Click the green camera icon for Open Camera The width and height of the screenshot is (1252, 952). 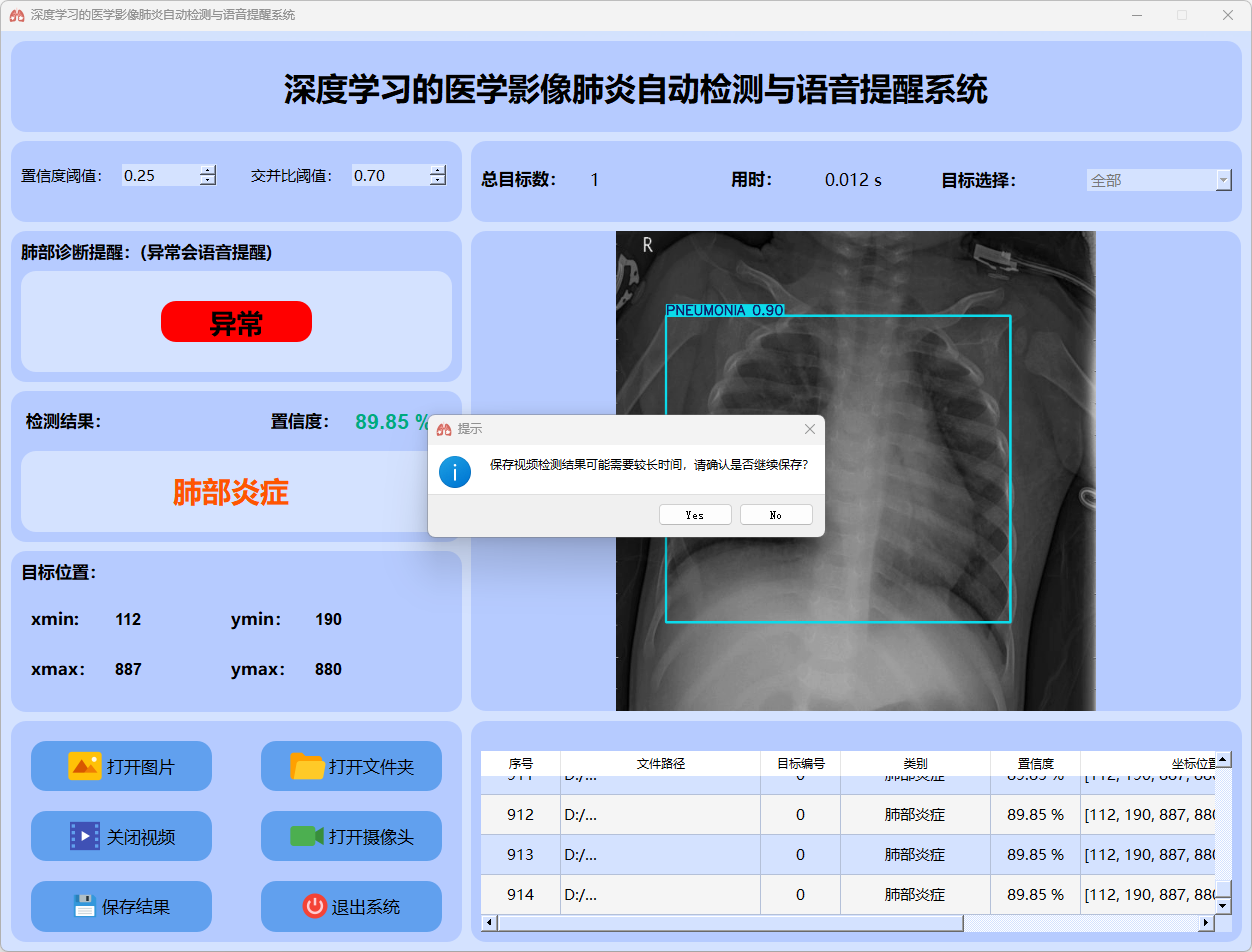(306, 836)
